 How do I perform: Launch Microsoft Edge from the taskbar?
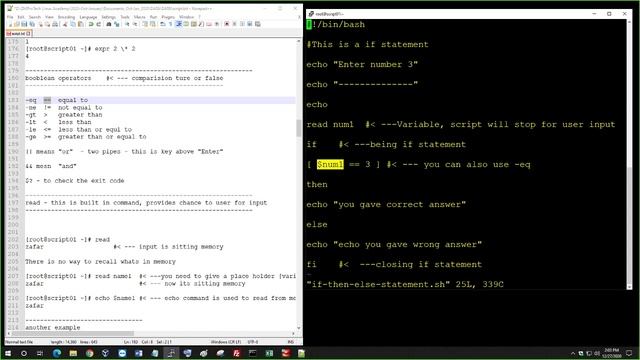[x=56, y=353]
